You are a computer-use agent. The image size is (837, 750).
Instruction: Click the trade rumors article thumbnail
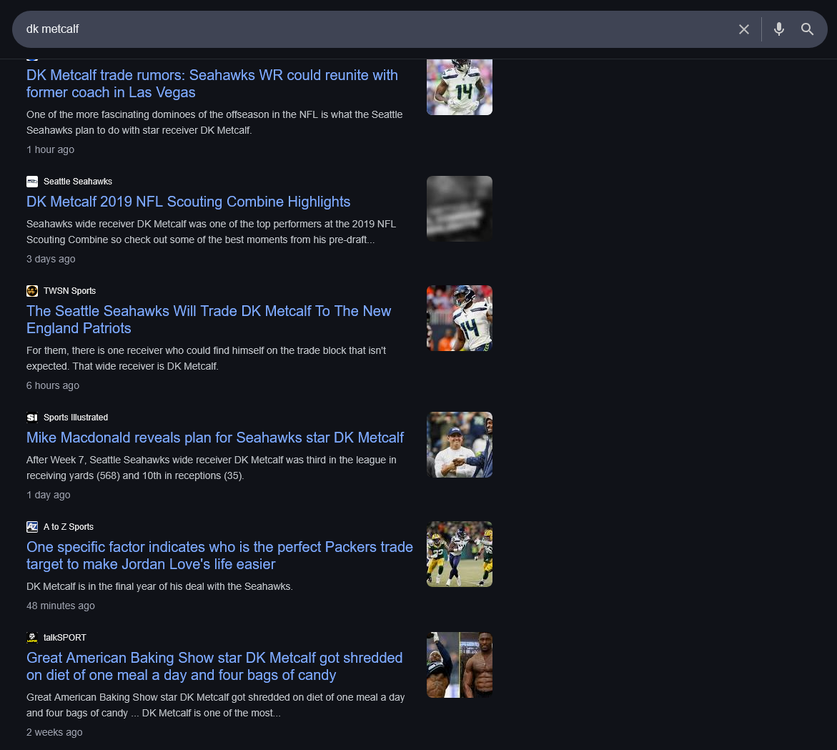click(459, 86)
